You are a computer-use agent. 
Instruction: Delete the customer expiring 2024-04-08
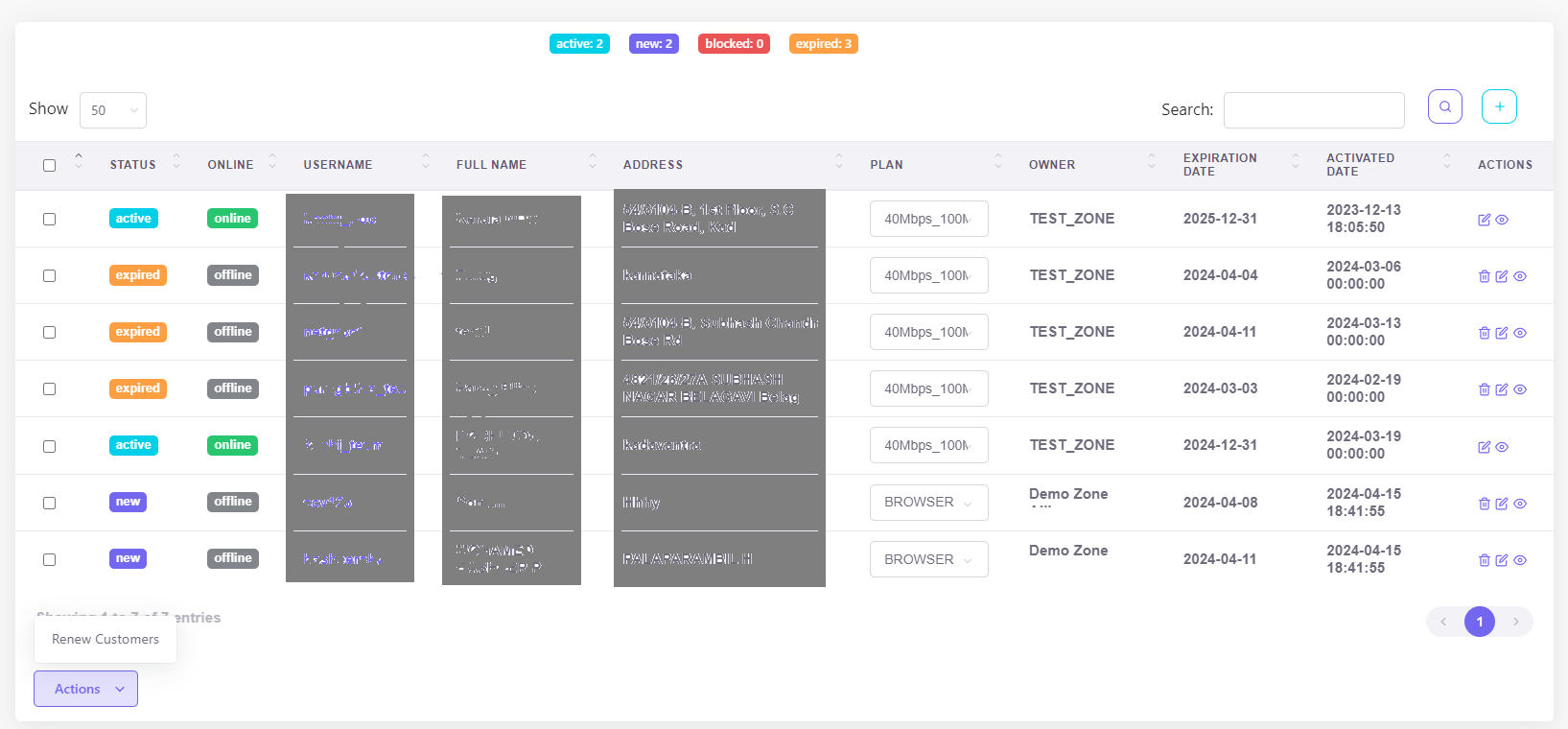coord(1484,504)
